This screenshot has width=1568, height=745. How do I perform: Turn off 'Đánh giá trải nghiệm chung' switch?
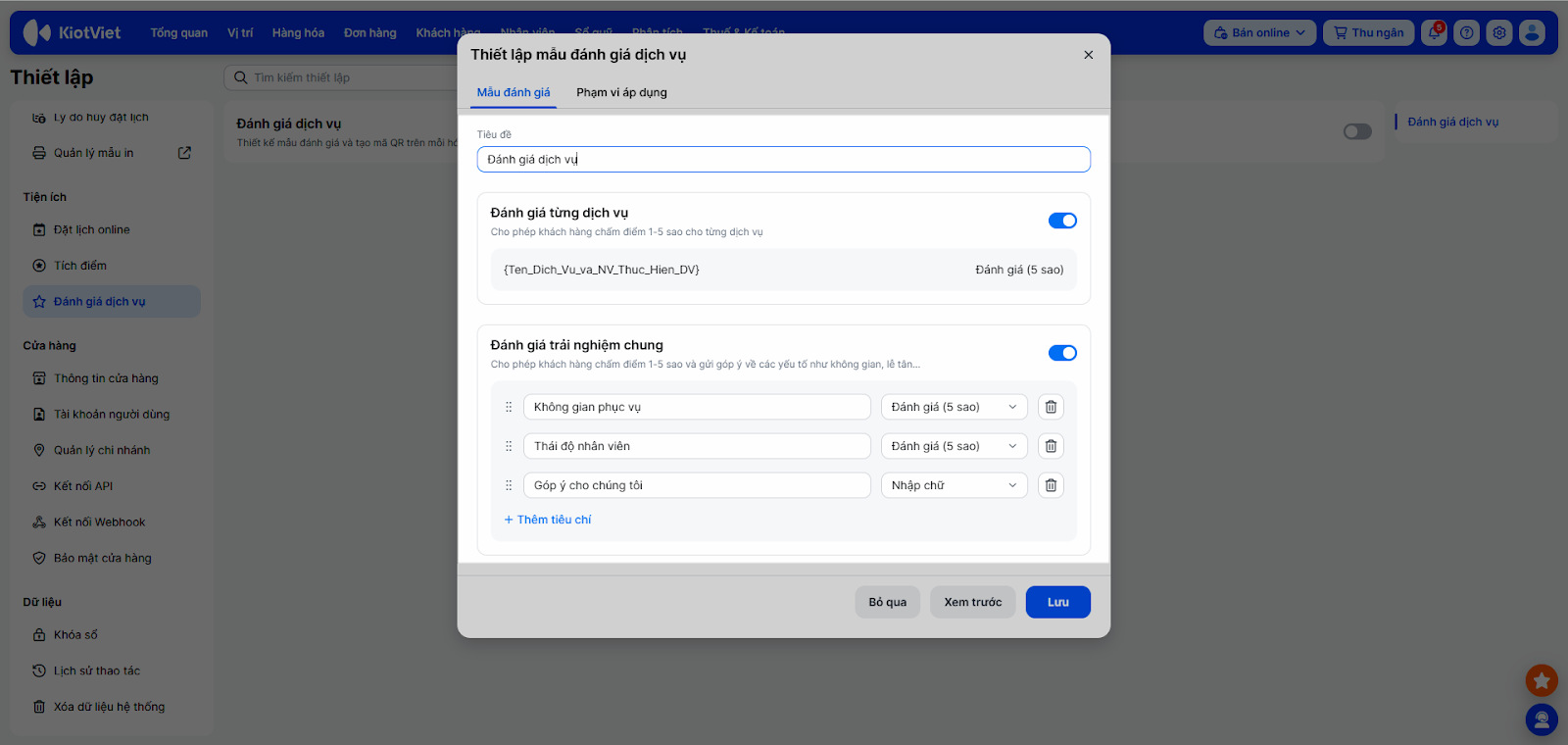[1062, 353]
